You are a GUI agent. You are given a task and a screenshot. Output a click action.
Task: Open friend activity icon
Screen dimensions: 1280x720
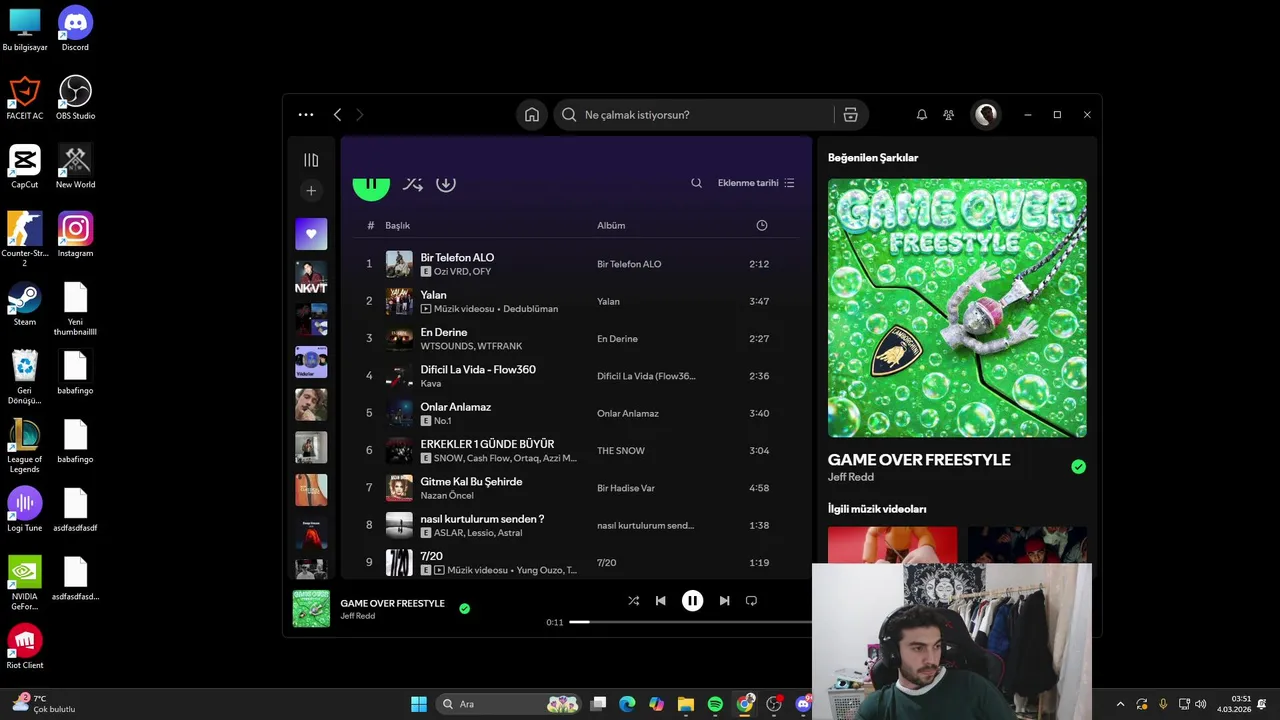(948, 115)
